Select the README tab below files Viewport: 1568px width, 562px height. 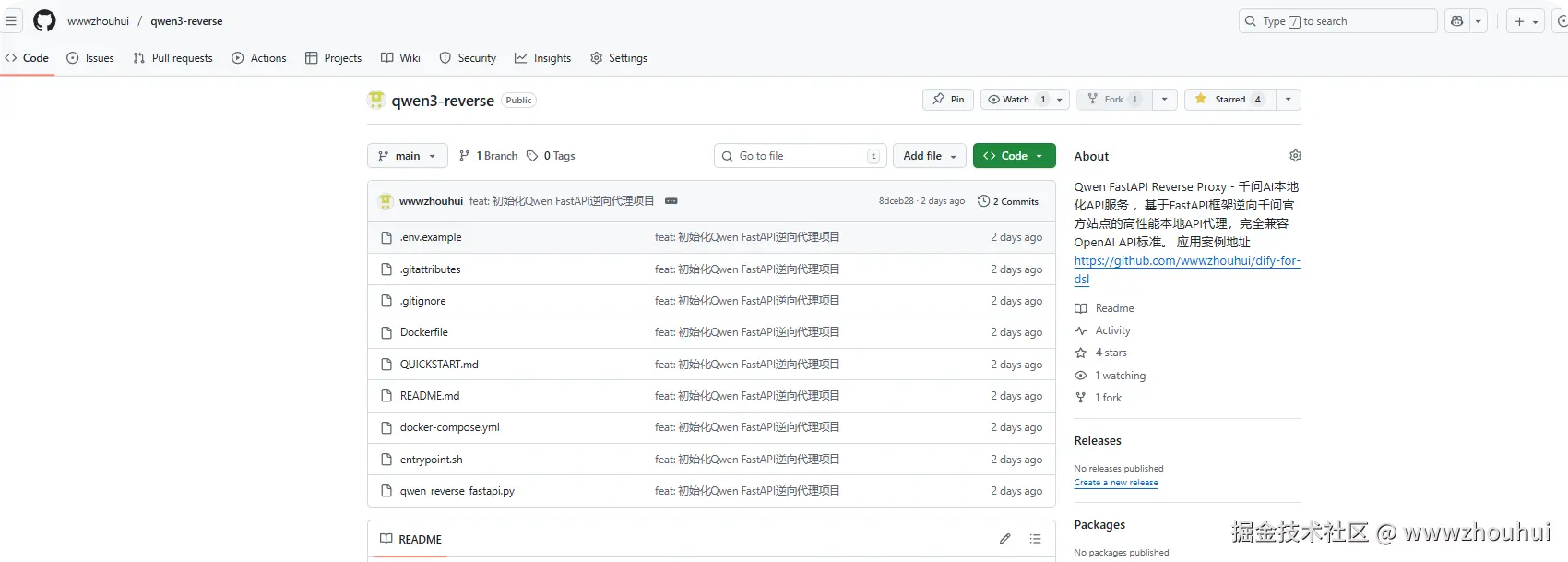(x=410, y=539)
